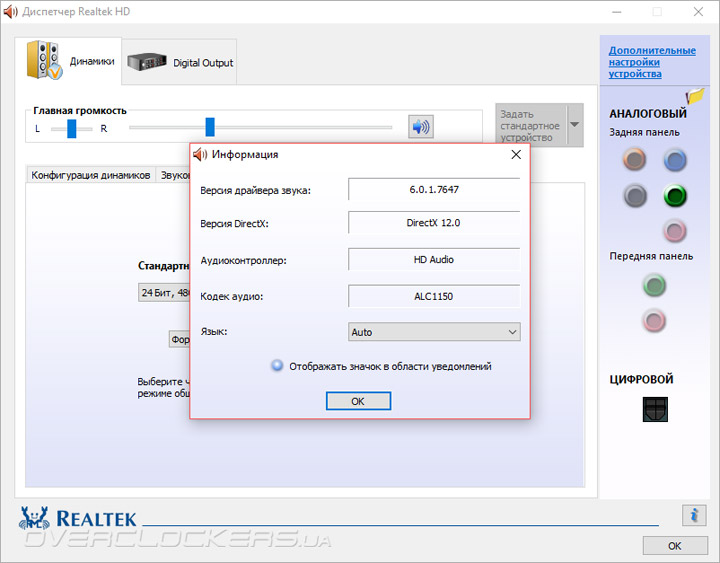720x563 pixels.
Task: Click the ЦИФРОВОЙ section heading
Action: 641,379
